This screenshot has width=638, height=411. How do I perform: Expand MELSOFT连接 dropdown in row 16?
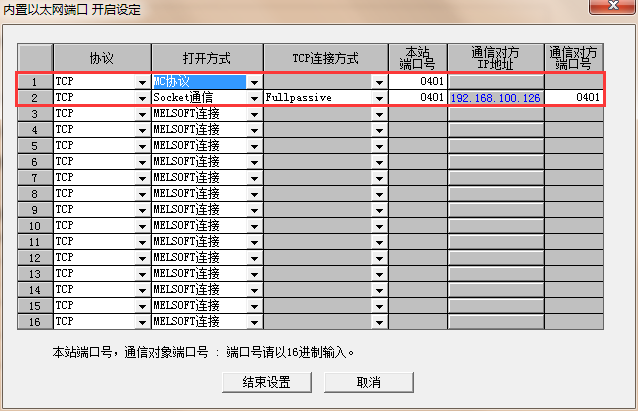coord(254,322)
